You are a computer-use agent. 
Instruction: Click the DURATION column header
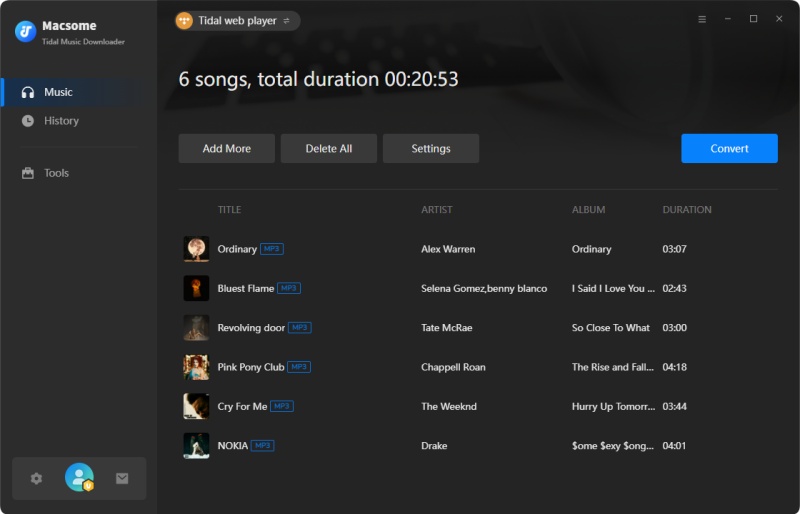(687, 210)
